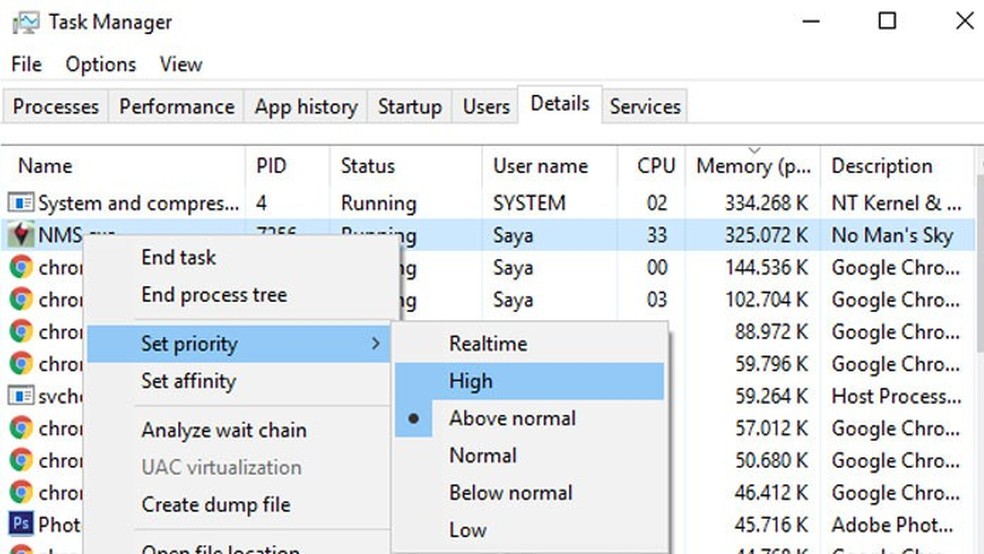Click the Photoshop process icon
The image size is (984, 554).
tap(21, 524)
